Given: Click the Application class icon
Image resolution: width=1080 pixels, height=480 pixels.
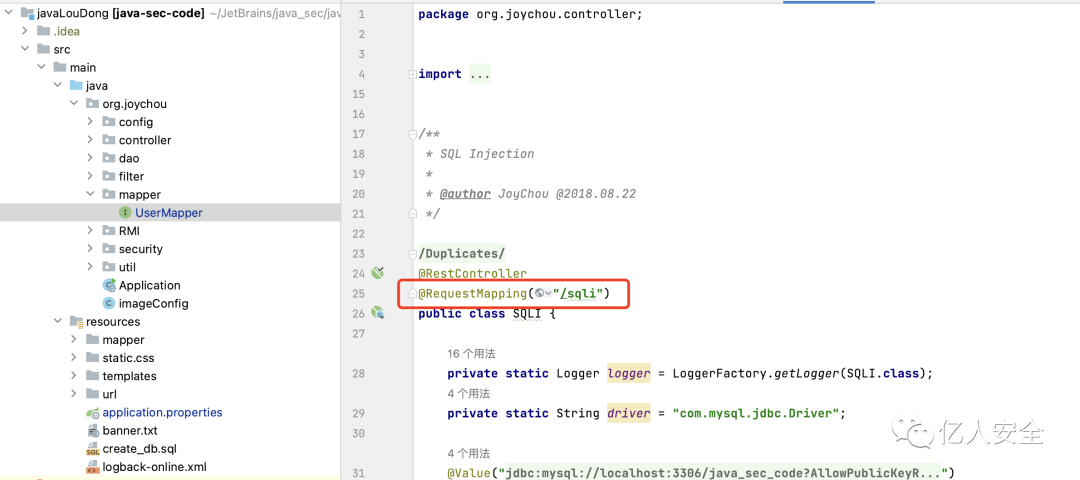Looking at the screenshot, I should [x=109, y=285].
